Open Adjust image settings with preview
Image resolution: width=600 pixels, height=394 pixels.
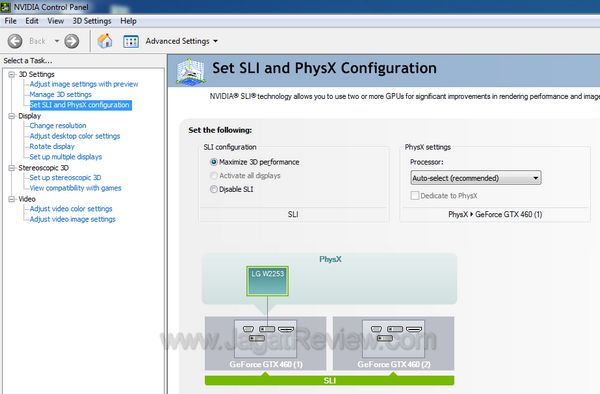tap(84, 84)
